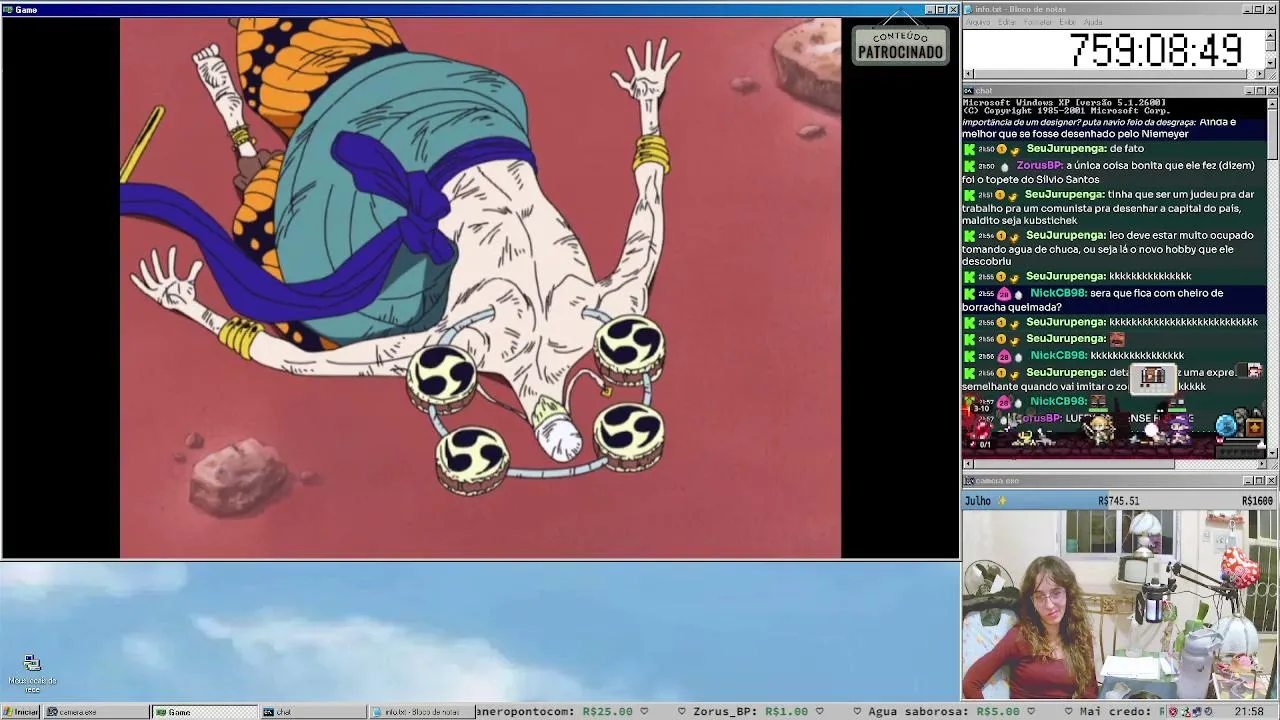Open info.txt Bloco de notas from taskbar
The height and width of the screenshot is (720, 1280).
point(420,712)
